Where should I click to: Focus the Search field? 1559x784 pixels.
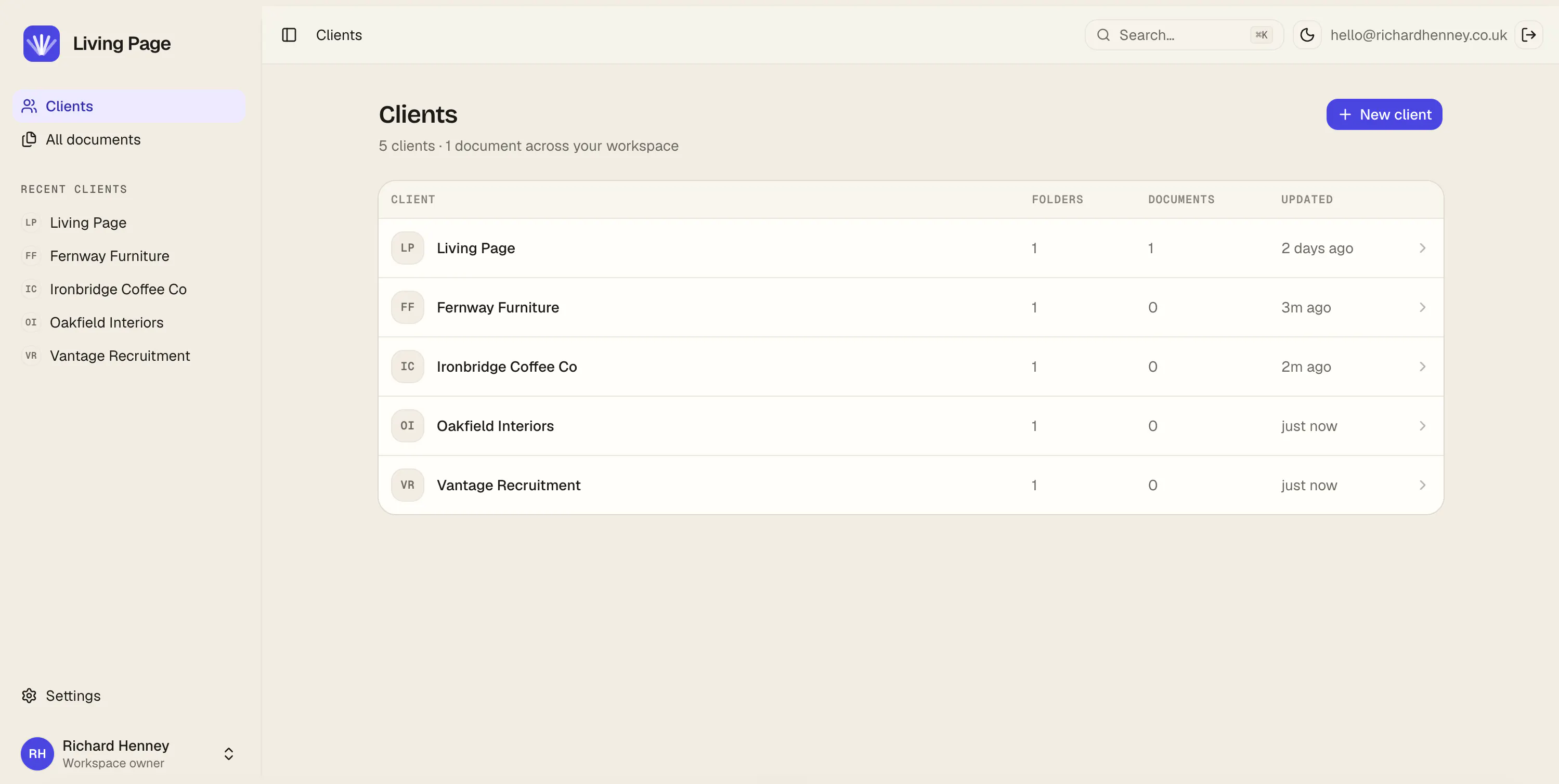1184,35
